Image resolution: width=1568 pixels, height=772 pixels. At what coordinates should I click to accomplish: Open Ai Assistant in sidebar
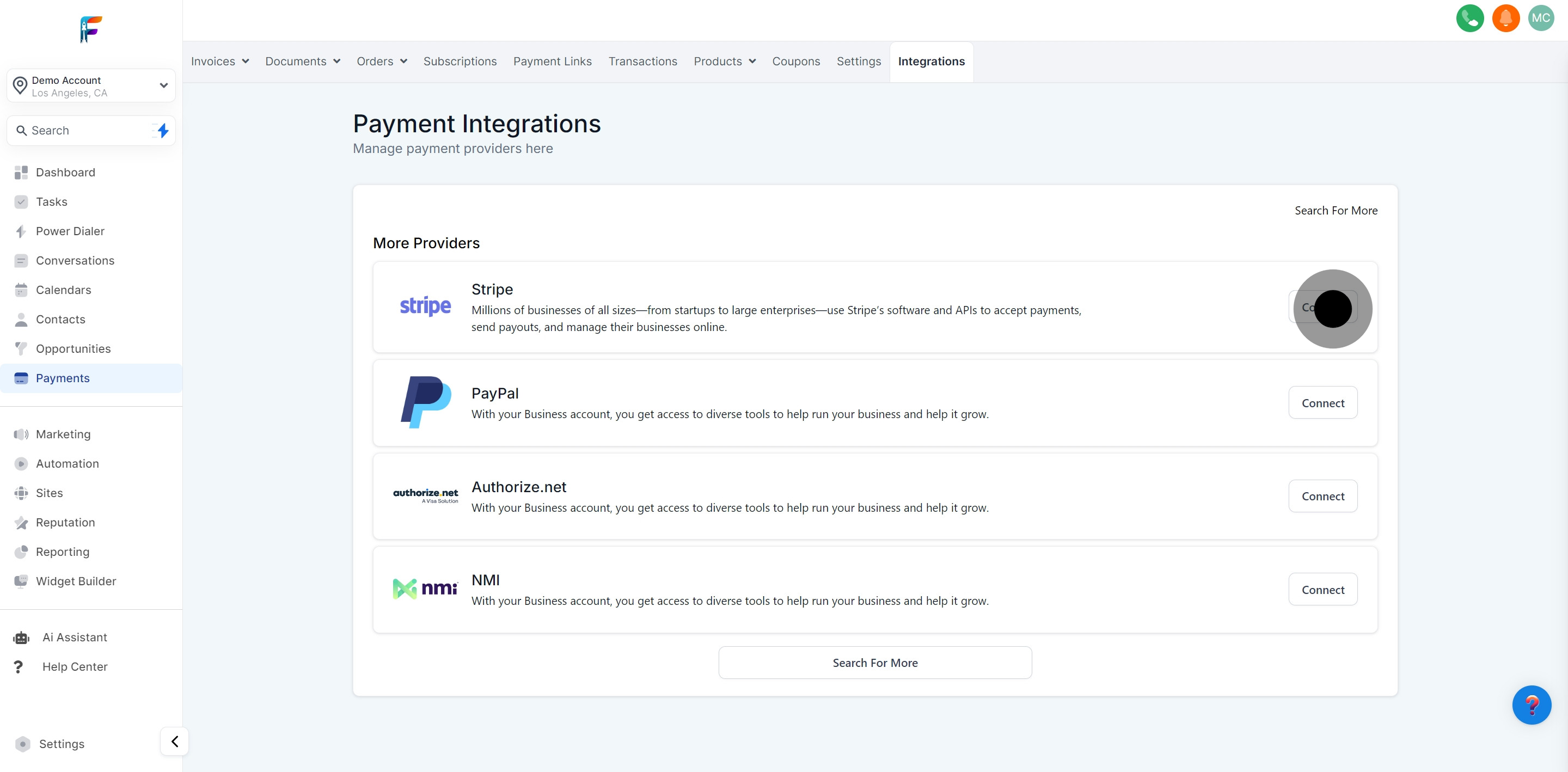pyautogui.click(x=74, y=638)
